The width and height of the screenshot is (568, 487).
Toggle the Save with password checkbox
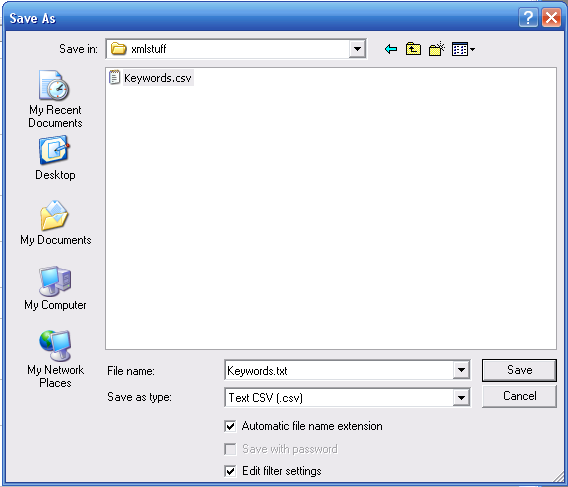(230, 449)
